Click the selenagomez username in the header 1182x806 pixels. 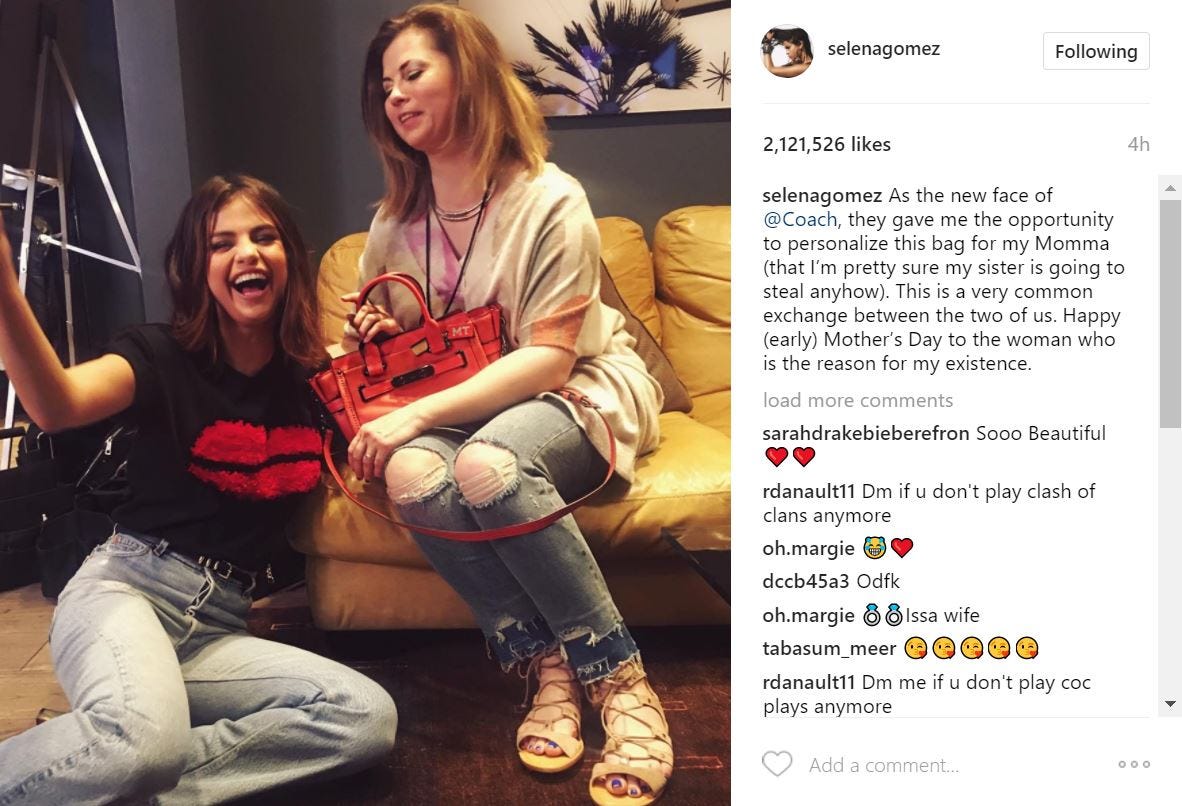pos(883,49)
